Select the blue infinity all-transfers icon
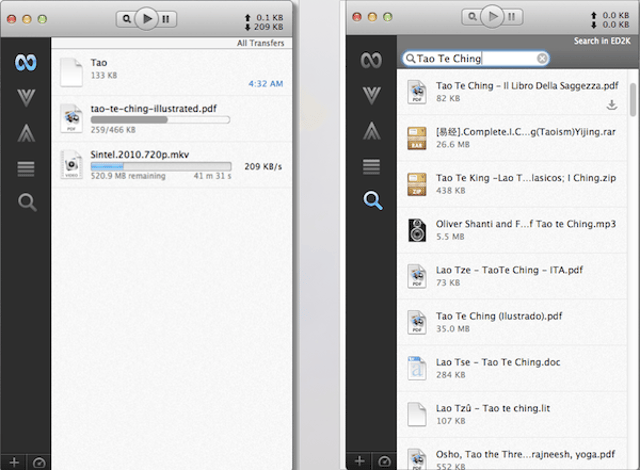 pyautogui.click(x=26, y=62)
